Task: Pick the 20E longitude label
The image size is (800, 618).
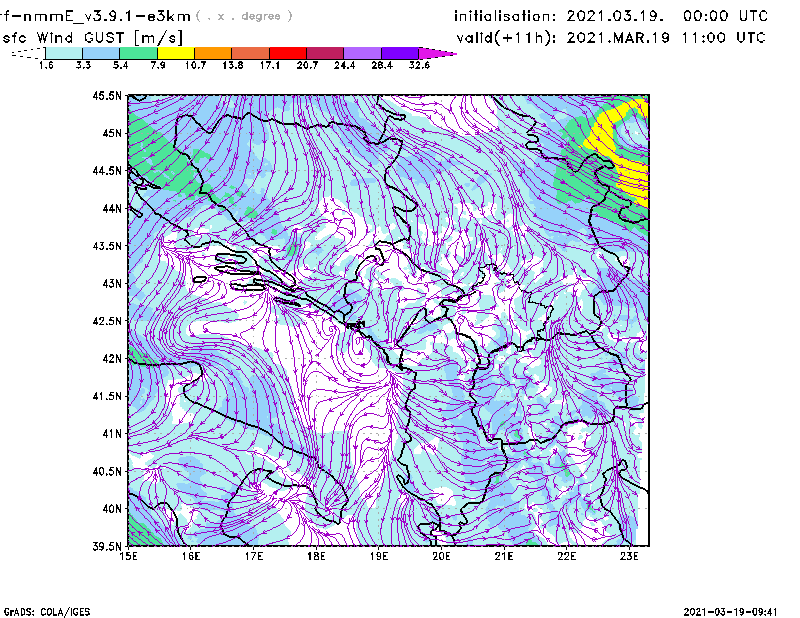Action: pyautogui.click(x=441, y=556)
